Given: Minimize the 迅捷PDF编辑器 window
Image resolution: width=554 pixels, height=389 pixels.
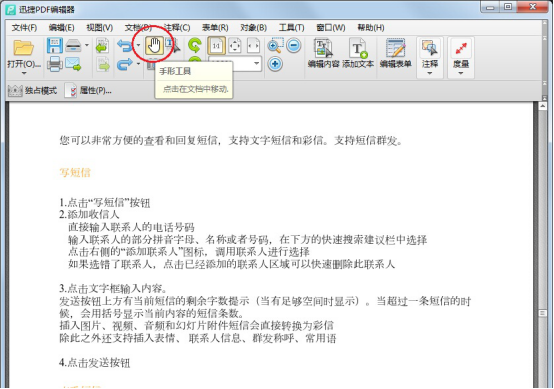Looking at the screenshot, I should (x=490, y=7).
